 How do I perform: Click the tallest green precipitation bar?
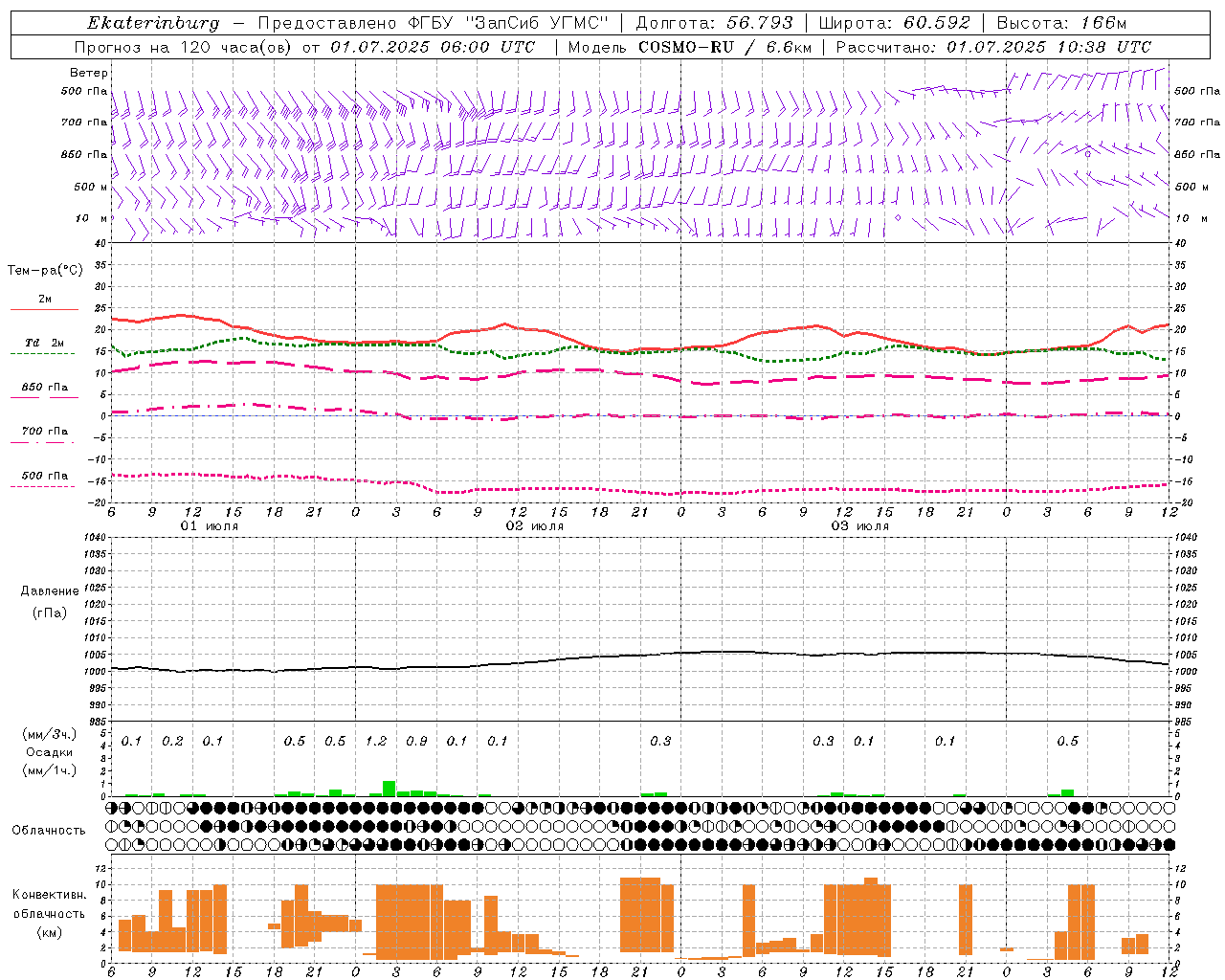pos(389,789)
